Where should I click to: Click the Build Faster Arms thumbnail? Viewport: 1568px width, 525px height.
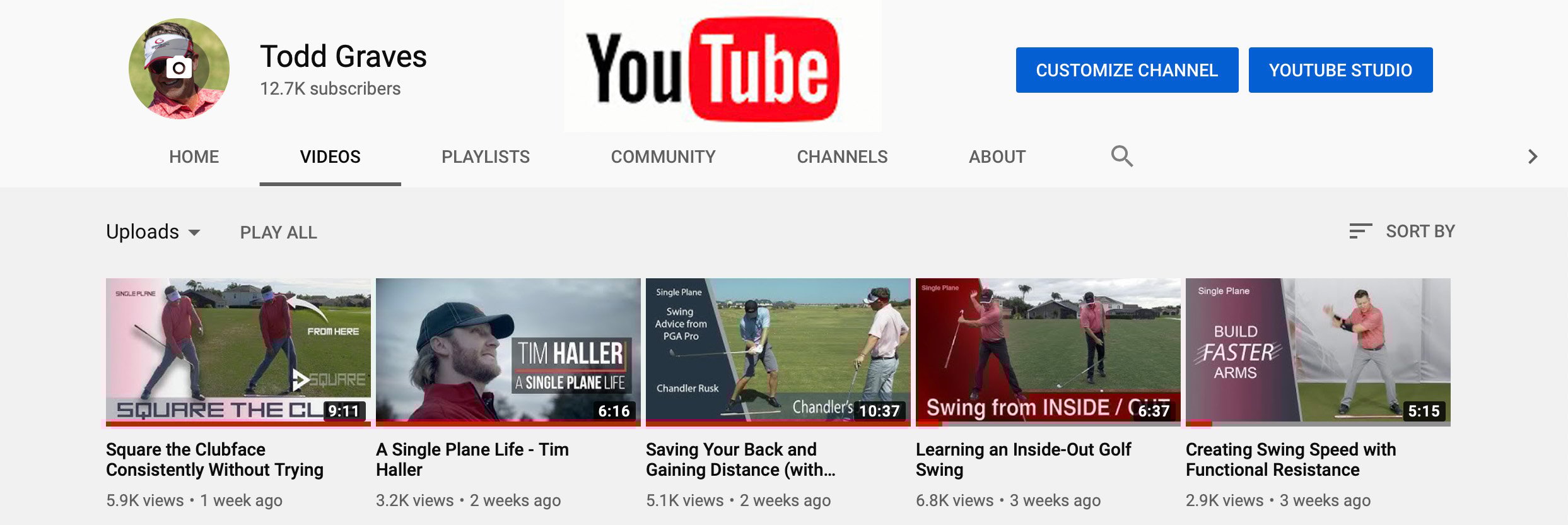[x=1318, y=352]
